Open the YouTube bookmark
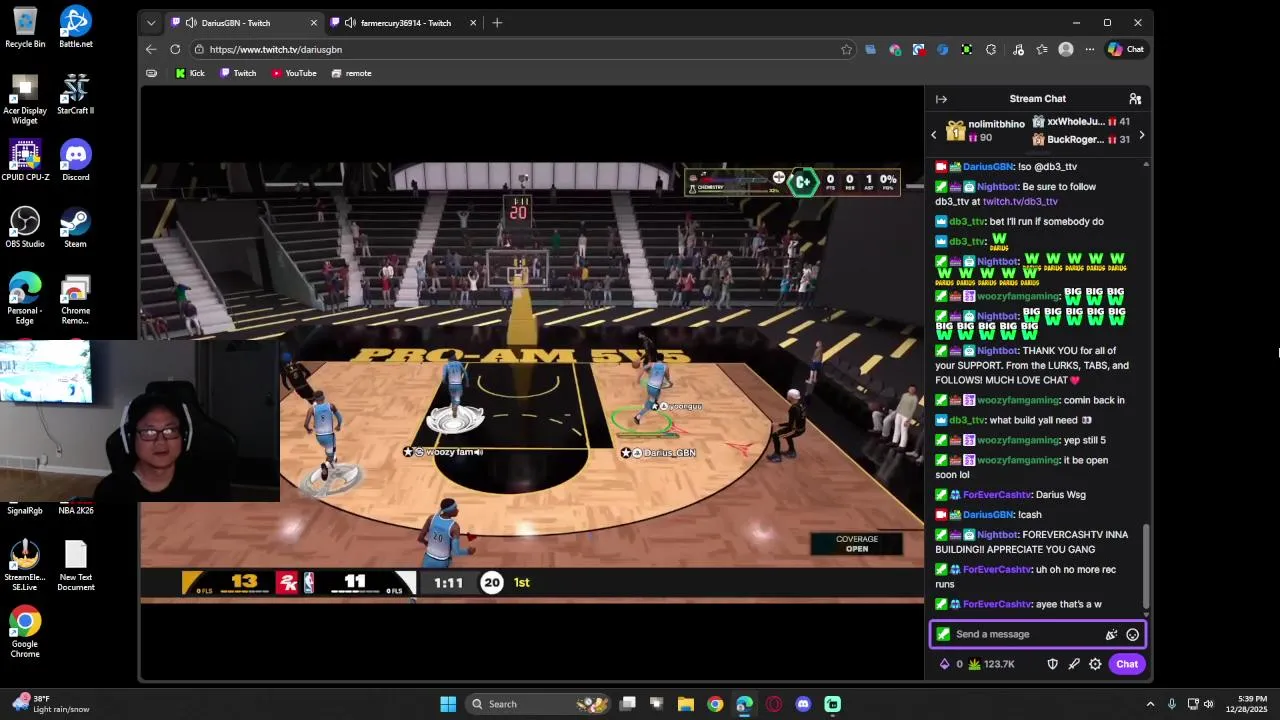The height and width of the screenshot is (720, 1280). click(x=294, y=73)
